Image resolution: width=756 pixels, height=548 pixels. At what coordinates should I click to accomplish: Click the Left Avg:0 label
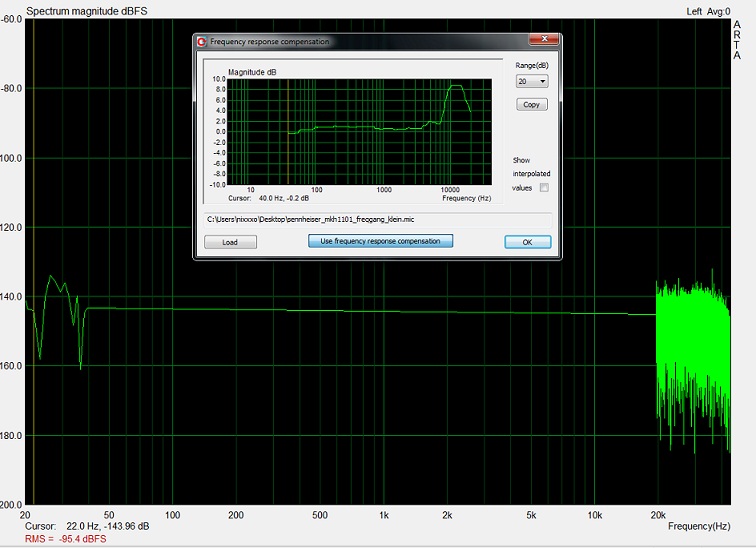708,11
